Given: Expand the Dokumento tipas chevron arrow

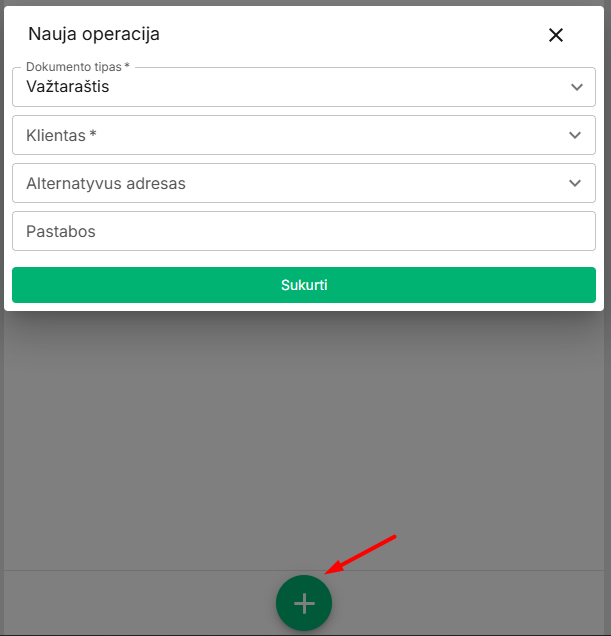Looking at the screenshot, I should [577, 87].
